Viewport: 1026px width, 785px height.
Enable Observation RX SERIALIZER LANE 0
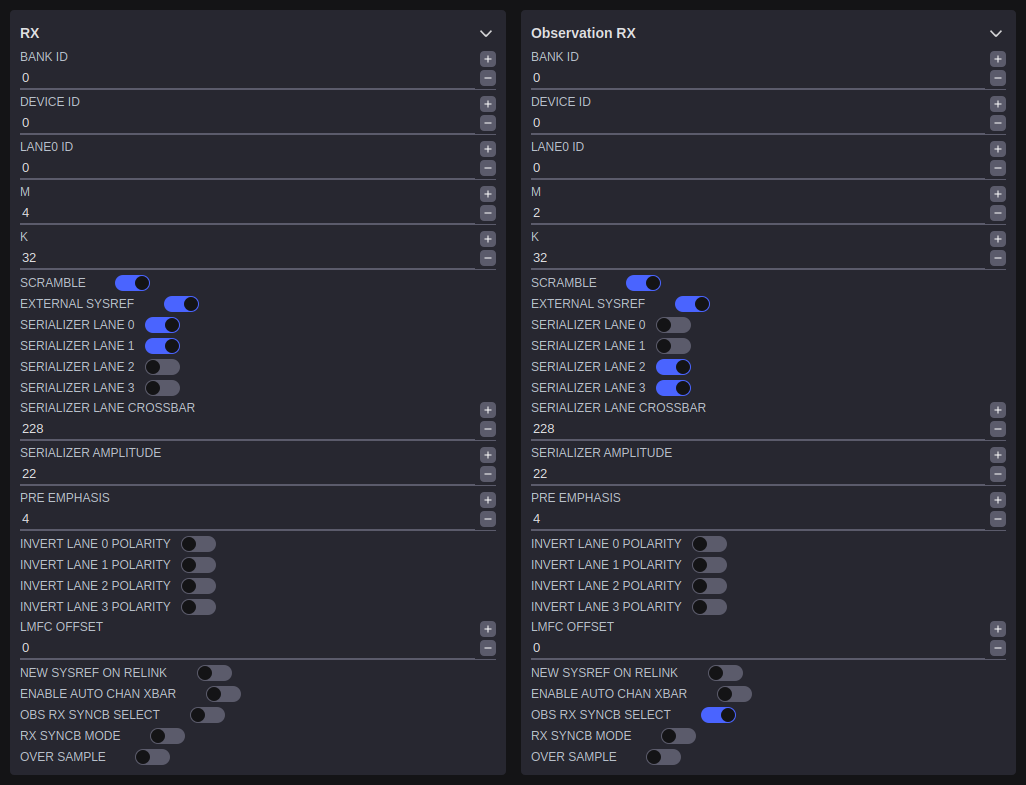[x=673, y=325]
